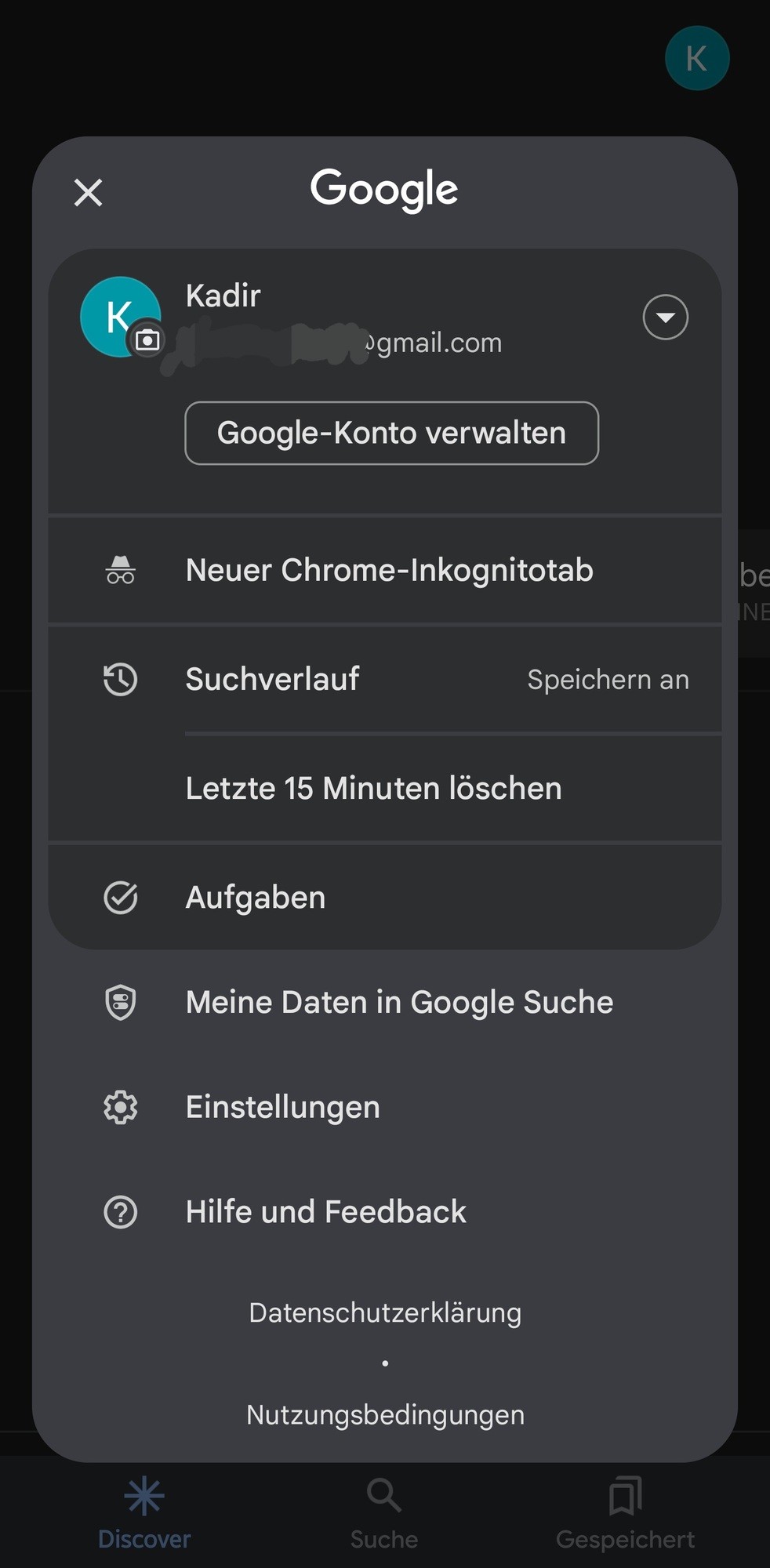770x1568 pixels.
Task: Select Letzte 15 Minuten löschen
Action: point(373,788)
